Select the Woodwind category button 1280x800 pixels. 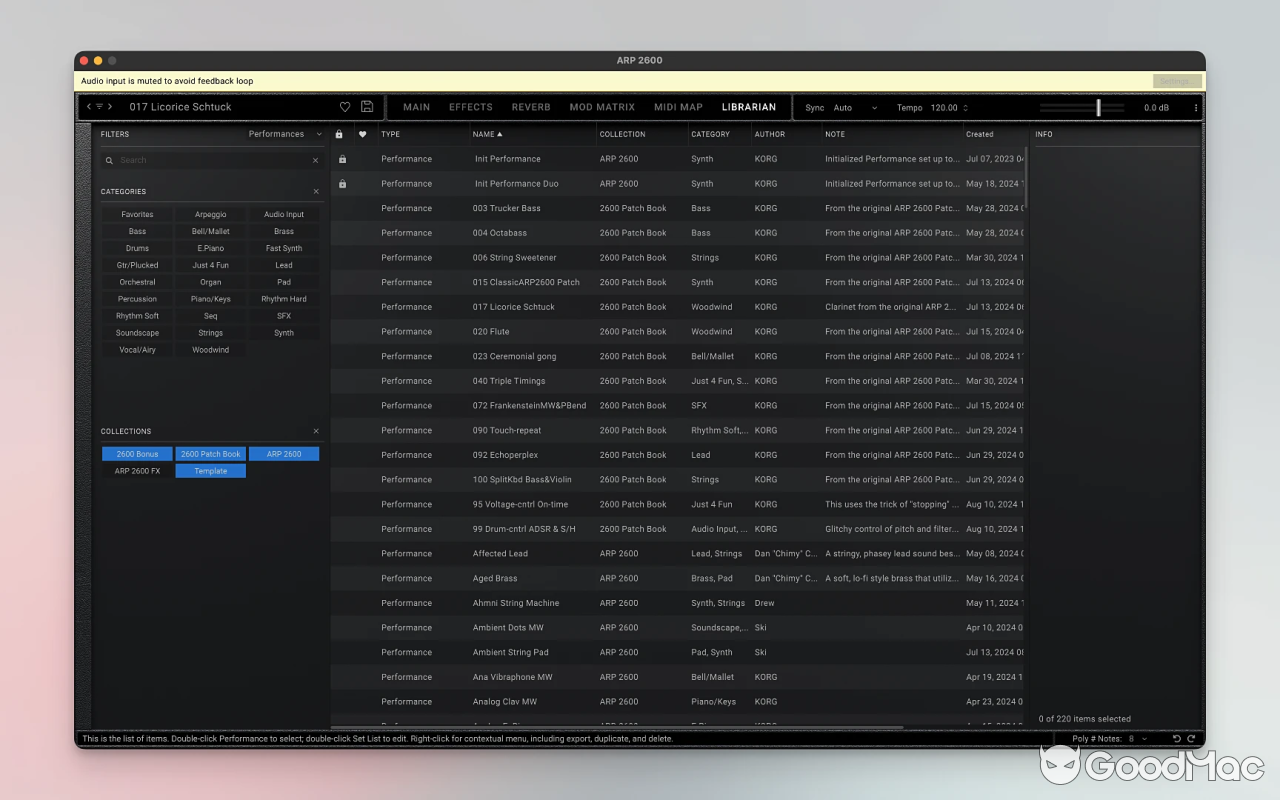pyautogui.click(x=210, y=350)
